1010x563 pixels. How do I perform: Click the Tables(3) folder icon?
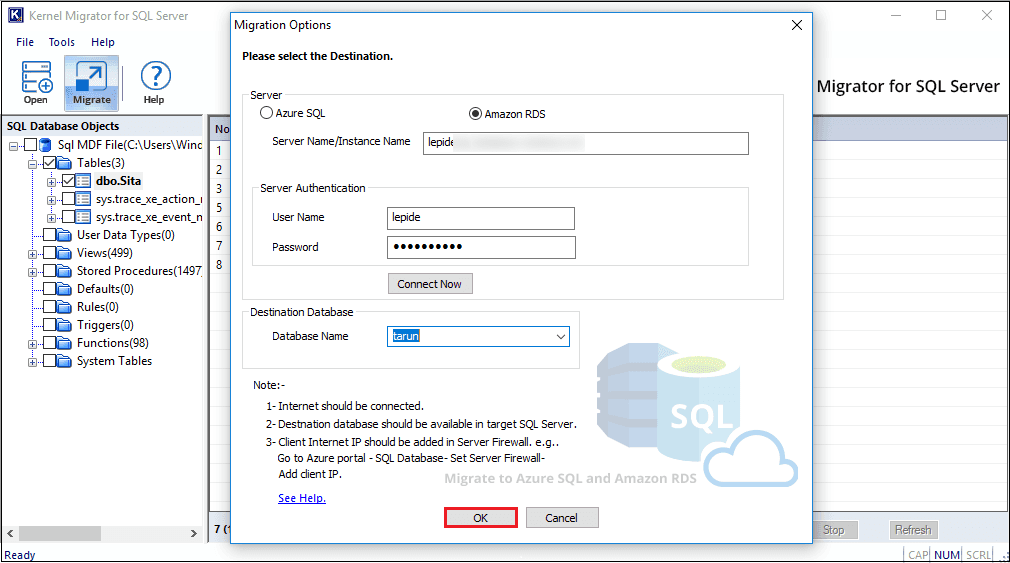(x=64, y=163)
